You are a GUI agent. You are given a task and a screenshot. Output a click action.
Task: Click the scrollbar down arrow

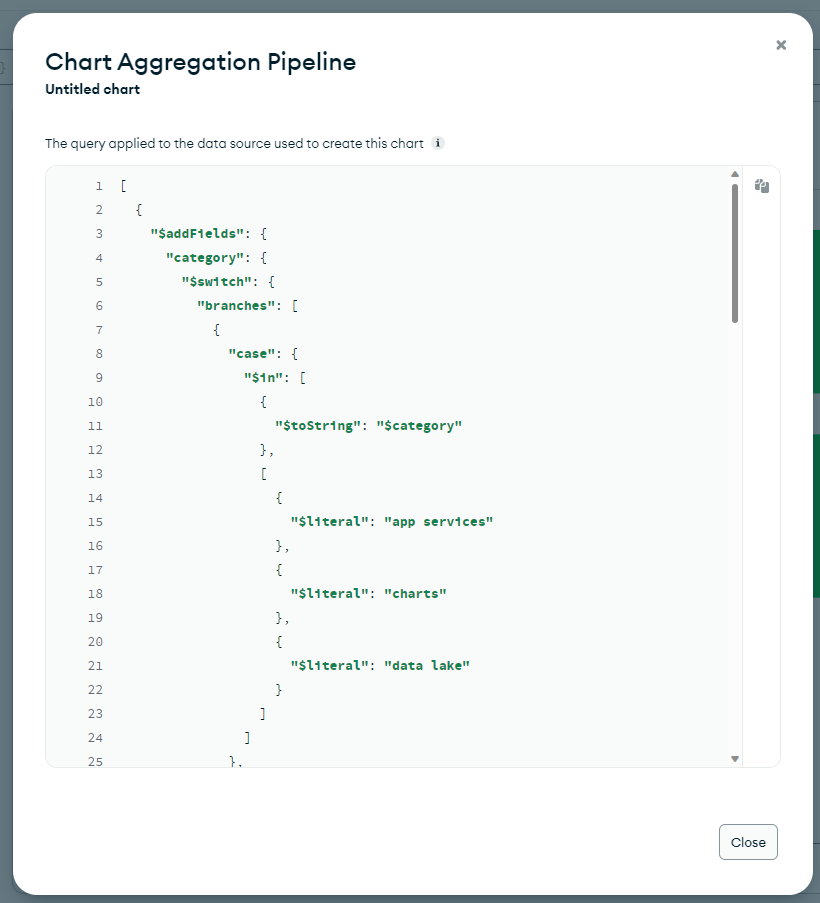point(735,759)
